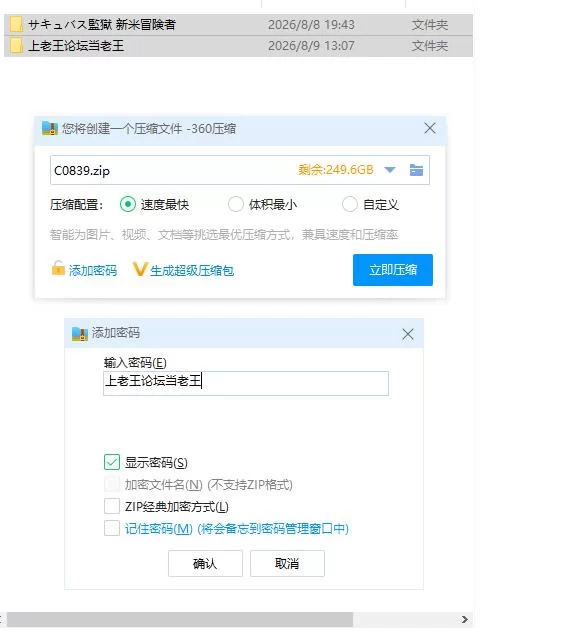The height and width of the screenshot is (634, 571).
Task: Select 体积最小 compression option
Action: [236, 204]
